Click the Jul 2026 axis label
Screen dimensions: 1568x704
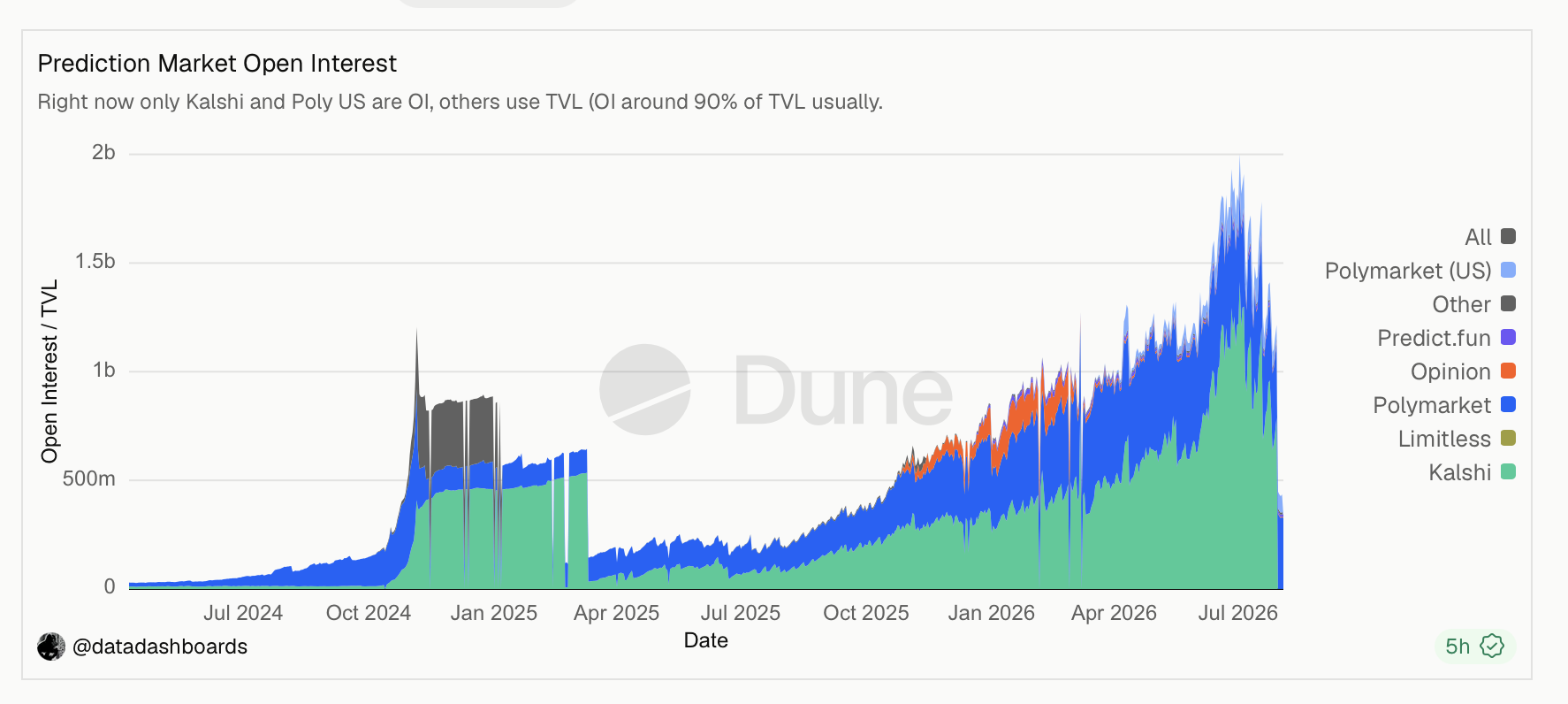coord(1237,613)
